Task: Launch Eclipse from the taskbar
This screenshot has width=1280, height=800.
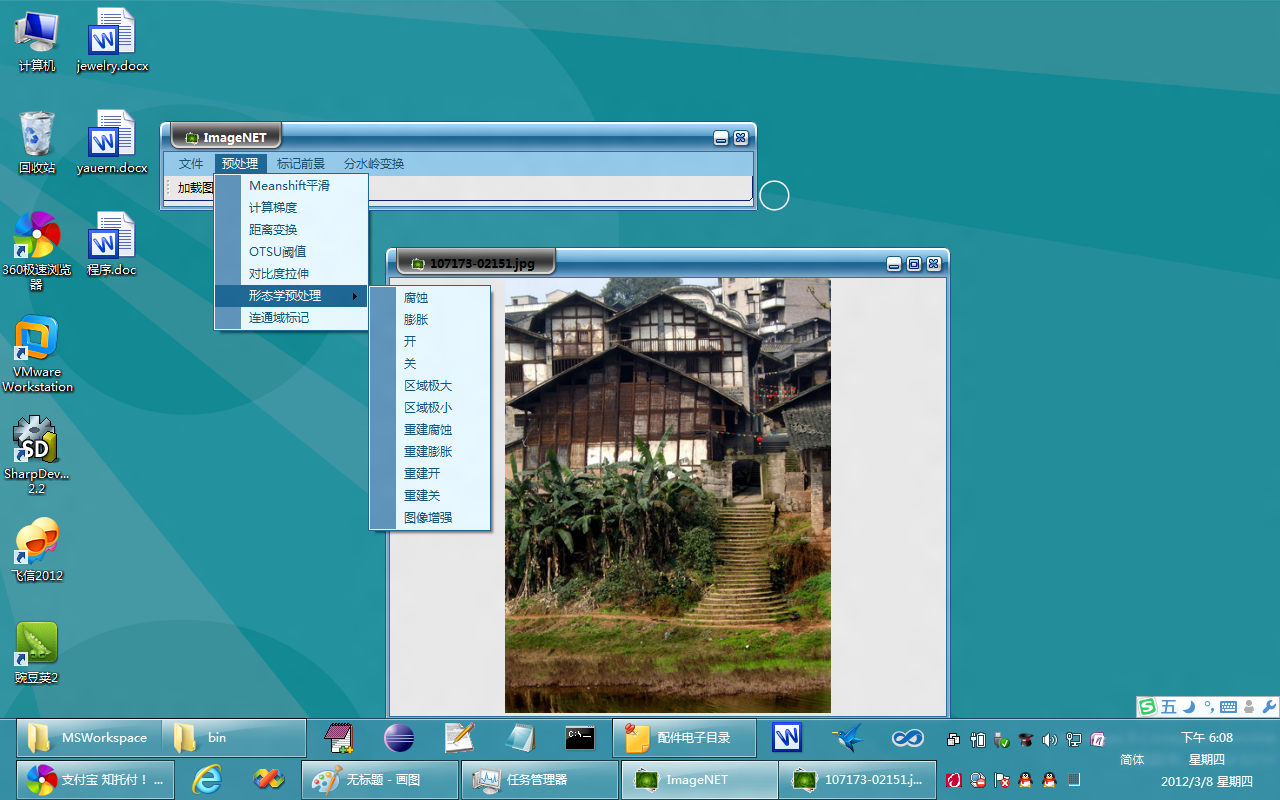Action: point(399,738)
